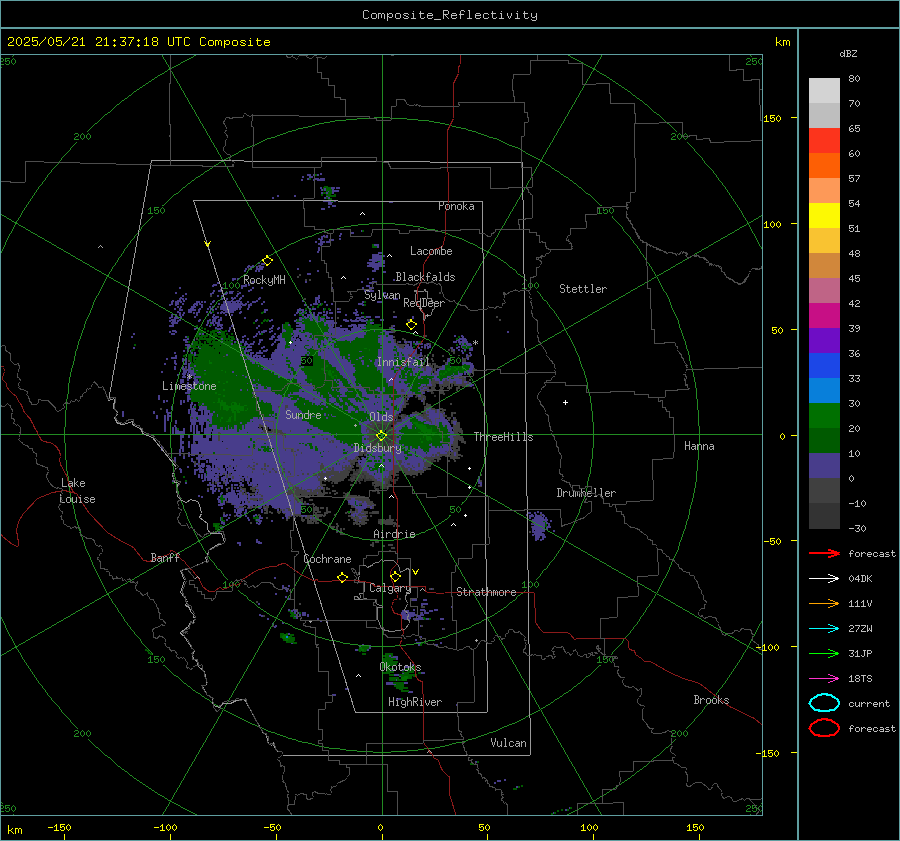Click yellow diamond marker below Cochrane
The image size is (900, 841).
pos(342,577)
